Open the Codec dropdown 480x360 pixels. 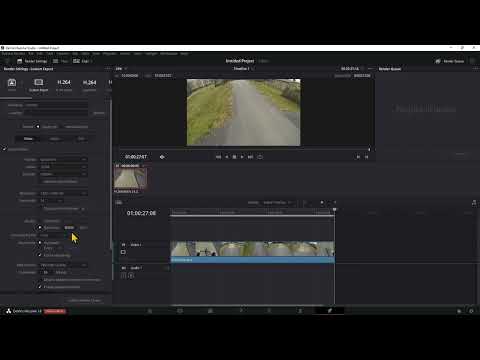click(x=63, y=167)
